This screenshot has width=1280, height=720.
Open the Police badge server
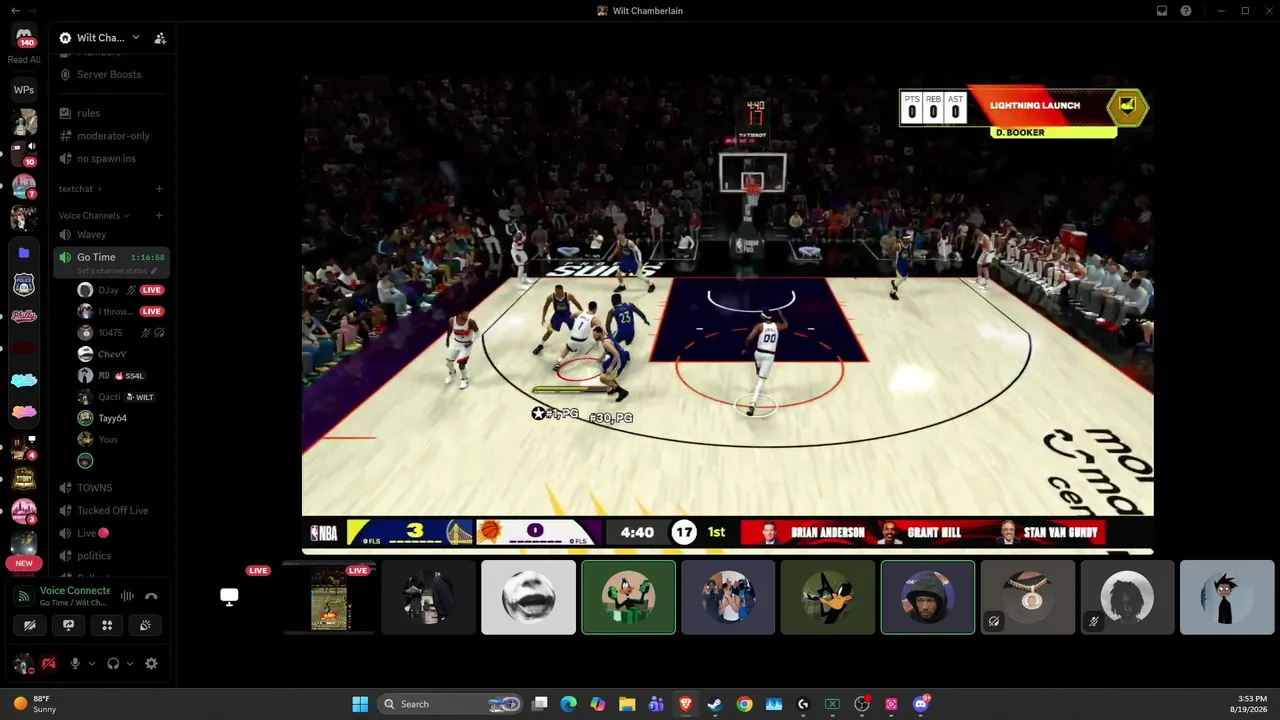(x=24, y=285)
